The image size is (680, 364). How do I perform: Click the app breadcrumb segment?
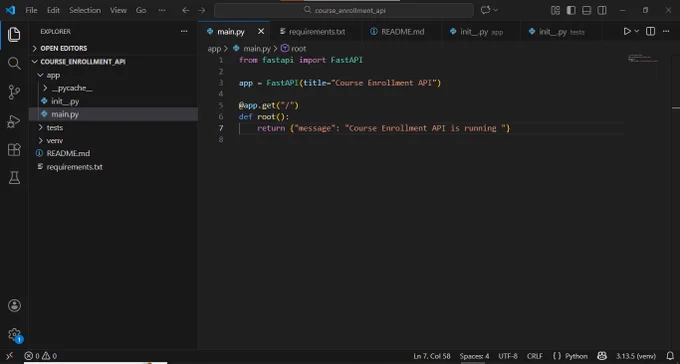click(x=214, y=49)
